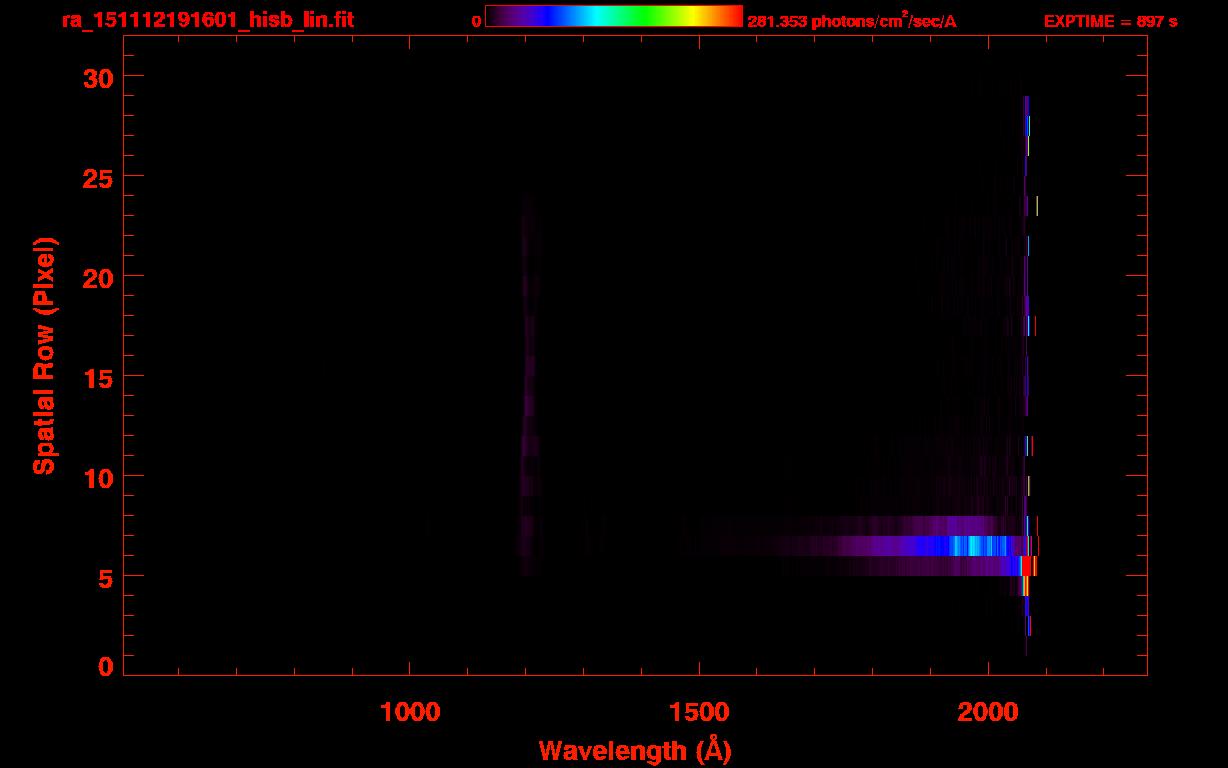
Task: Click the 5 spatial row tick label
Action: point(106,577)
